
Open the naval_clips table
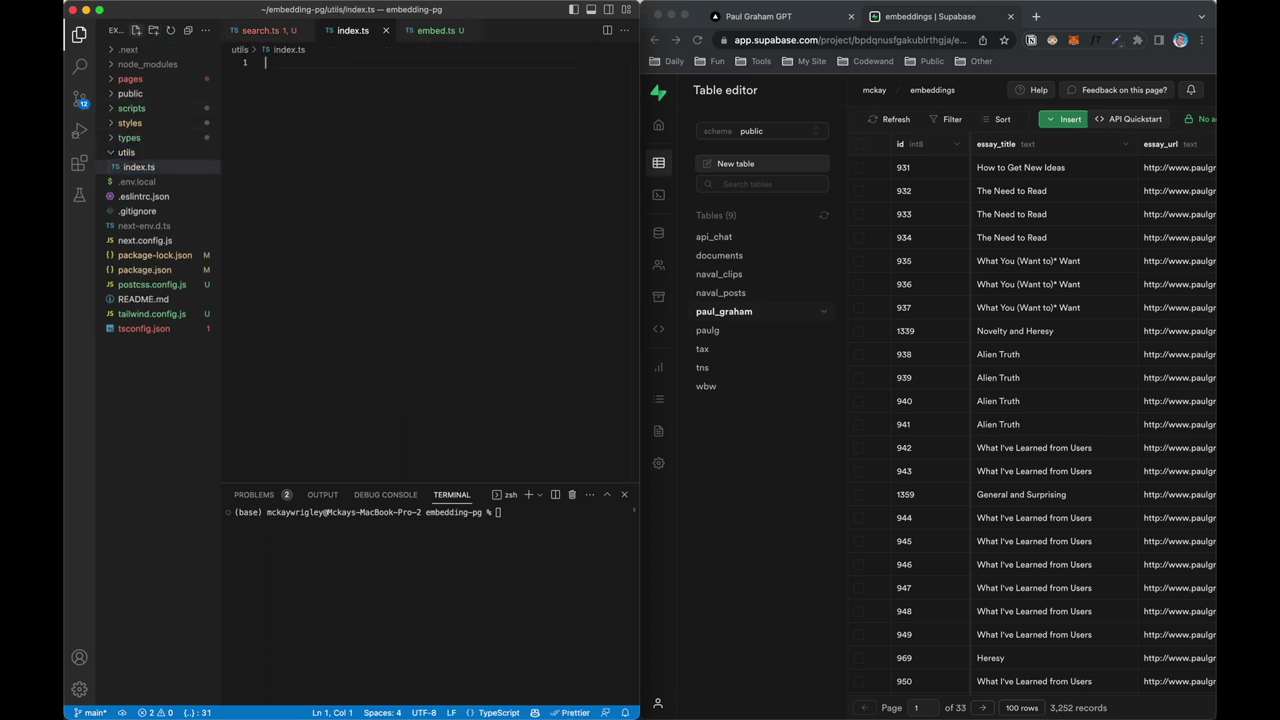(x=719, y=274)
